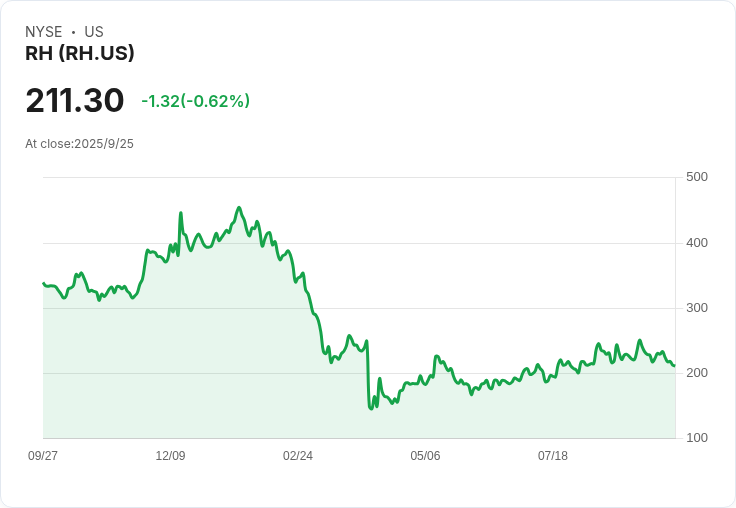Click the final endpoint of the price line
Viewport: 736px width, 508px height.
(x=674, y=365)
